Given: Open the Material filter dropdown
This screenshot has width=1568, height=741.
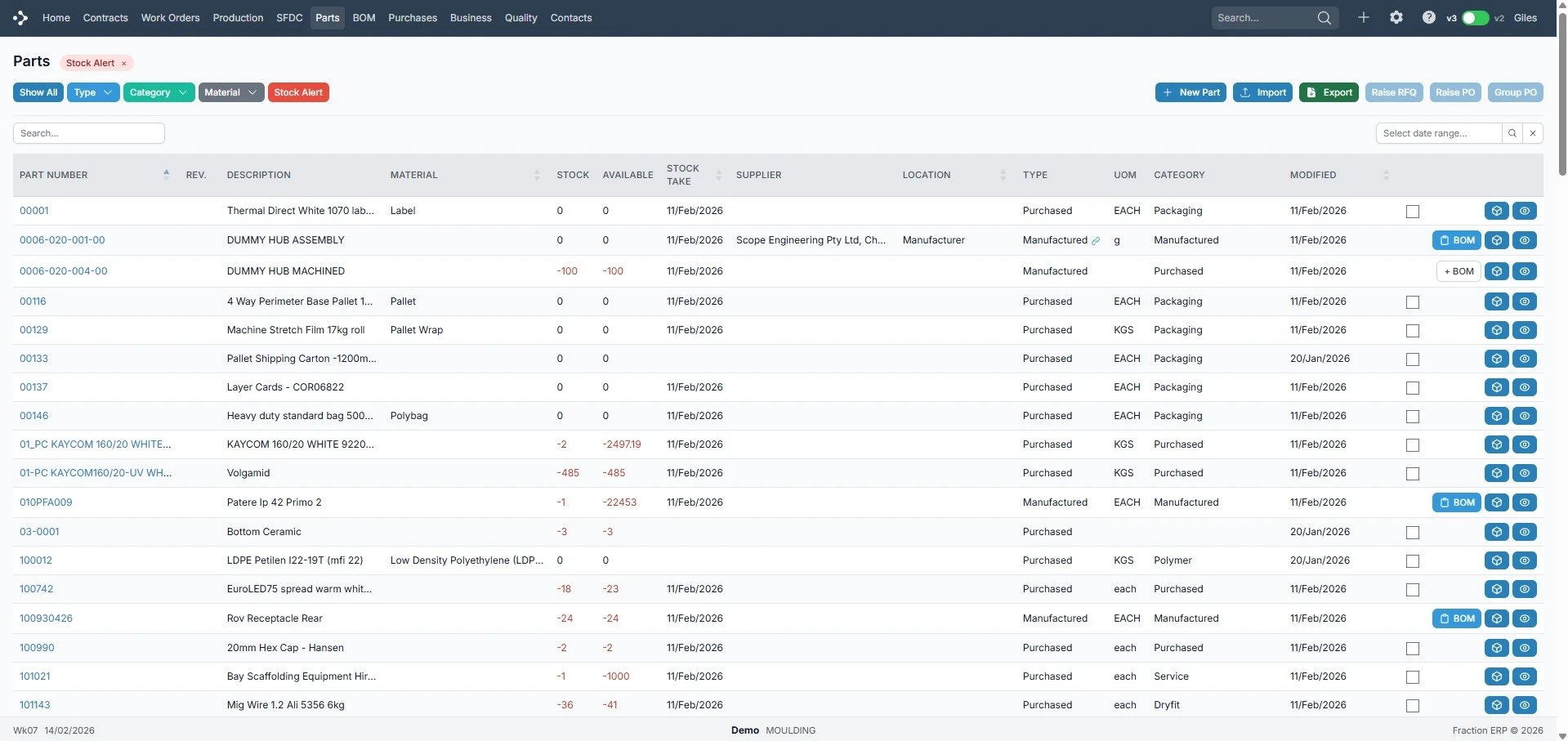Looking at the screenshot, I should pyautogui.click(x=230, y=92).
